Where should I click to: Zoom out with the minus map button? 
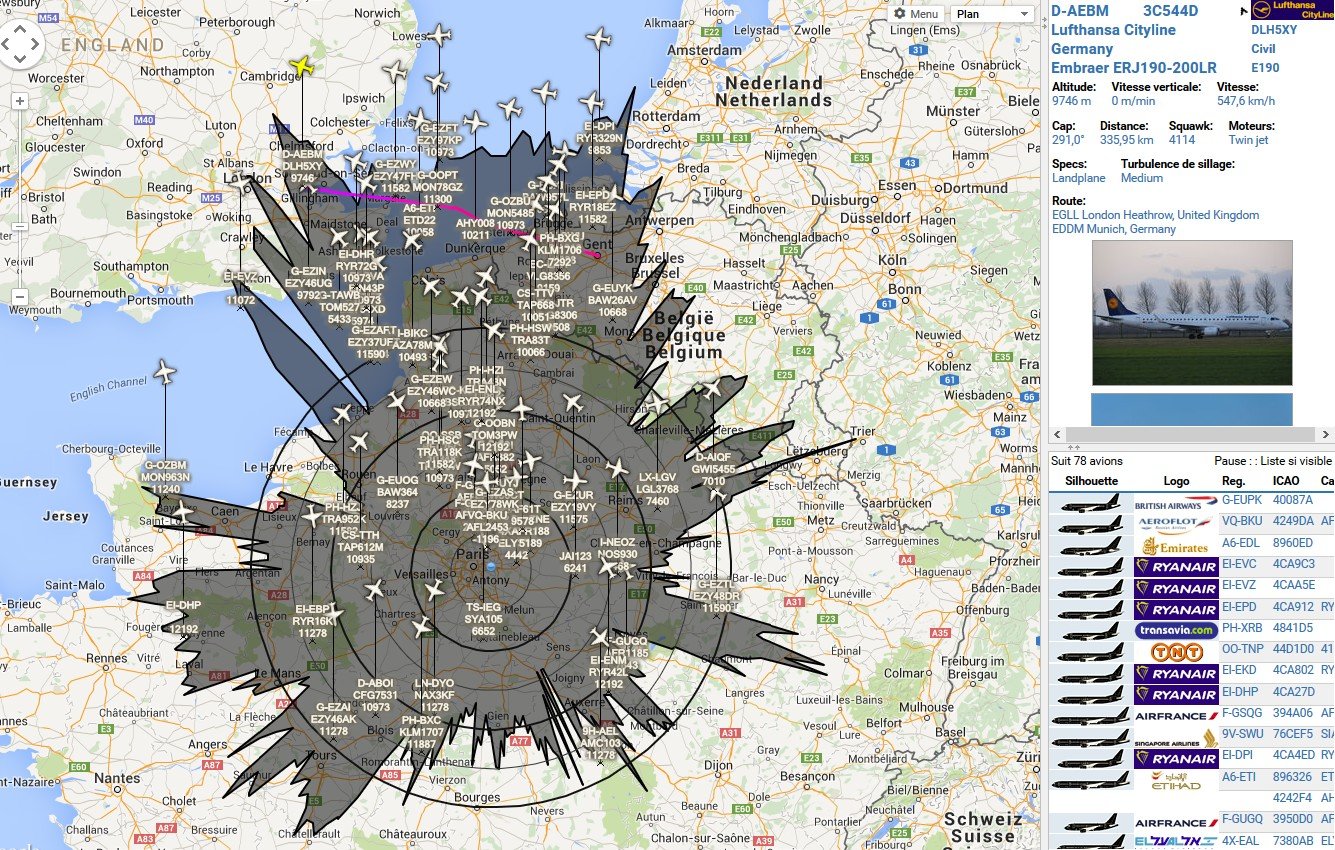click(20, 297)
